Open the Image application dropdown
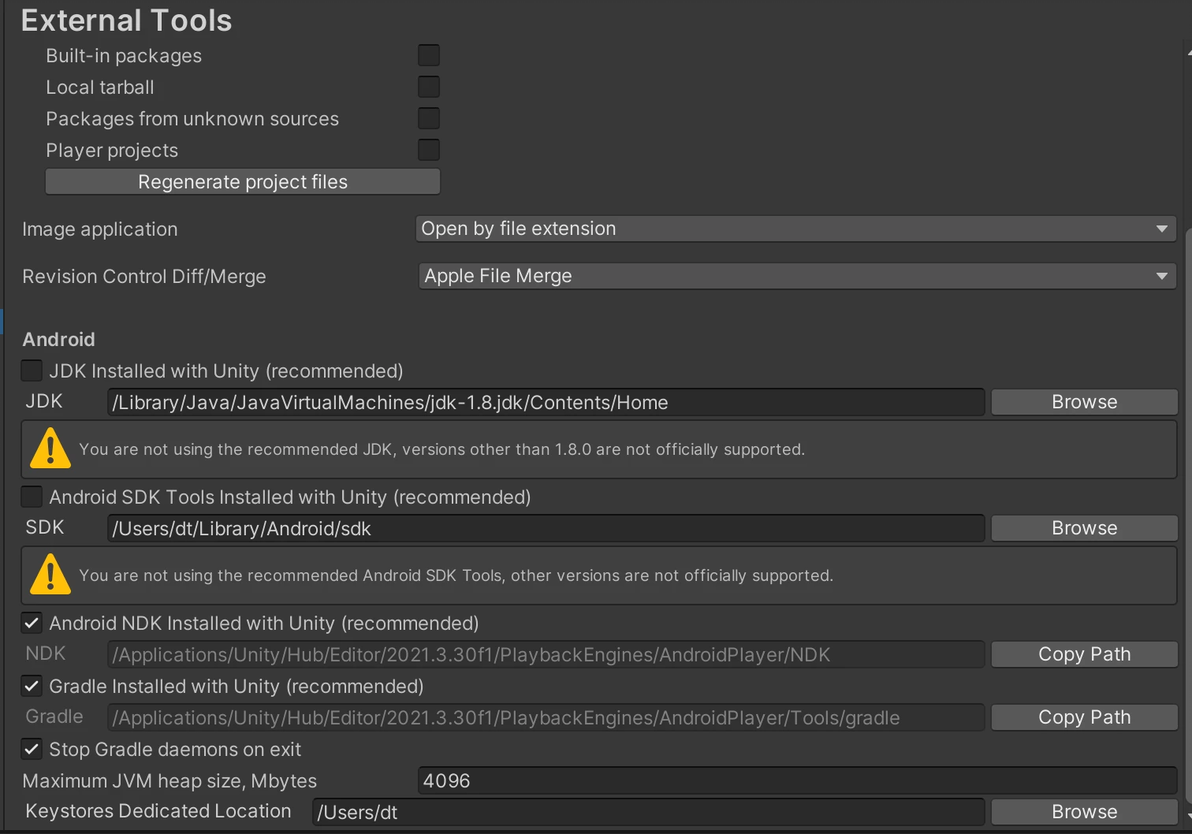The image size is (1192, 834). pyautogui.click(x=796, y=229)
